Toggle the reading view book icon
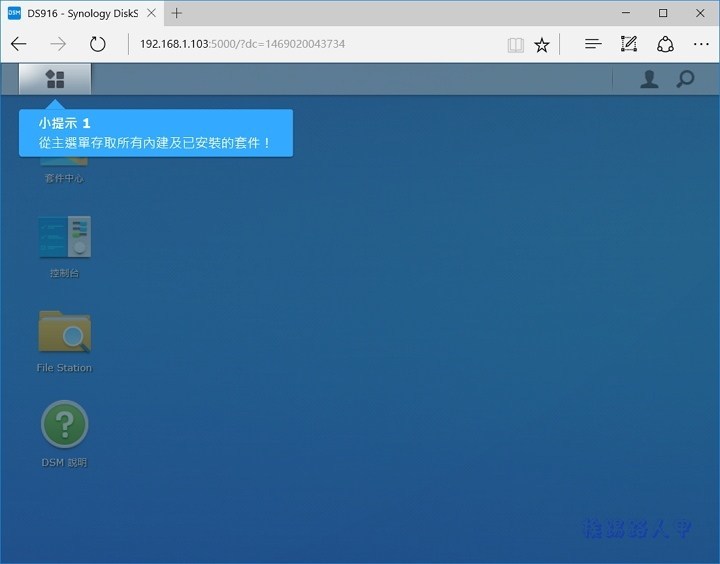 tap(516, 45)
